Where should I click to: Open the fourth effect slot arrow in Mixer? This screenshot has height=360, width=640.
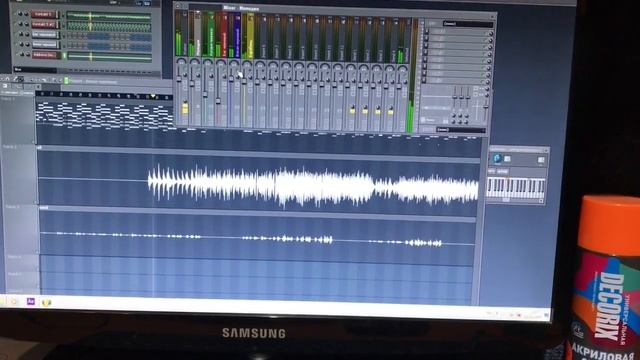(x=426, y=52)
